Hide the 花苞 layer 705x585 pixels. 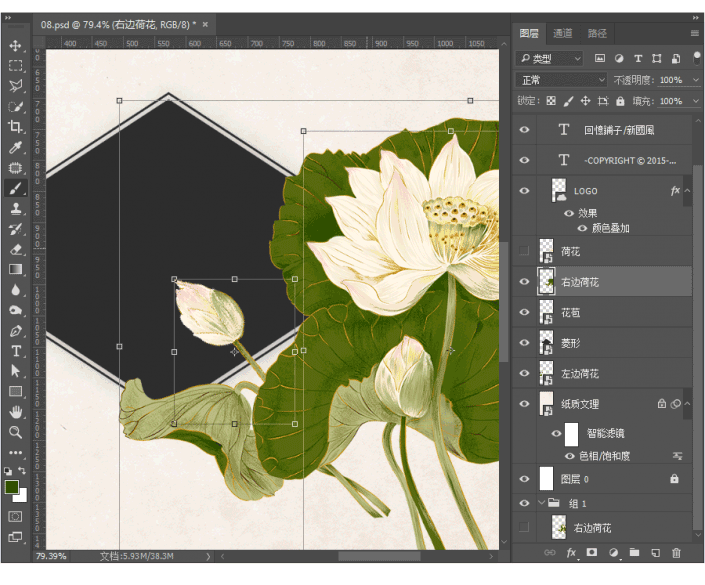[524, 312]
